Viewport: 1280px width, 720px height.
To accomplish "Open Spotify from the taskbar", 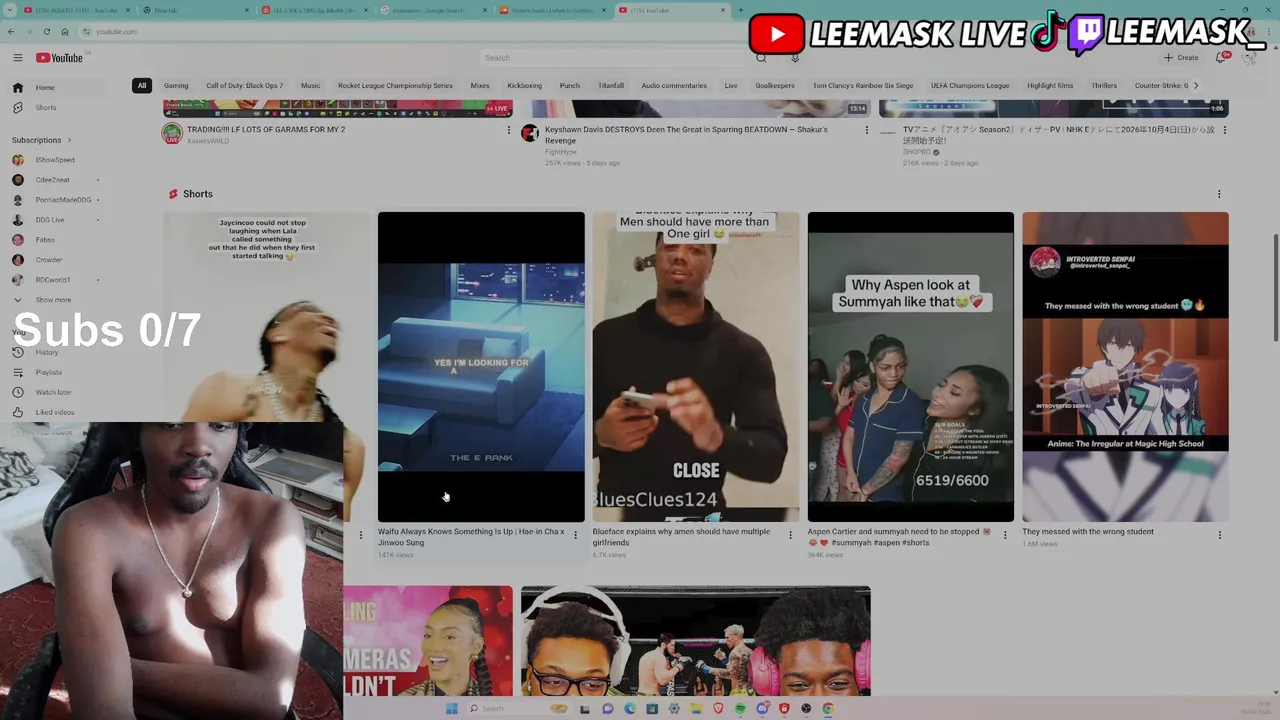I will click(x=740, y=708).
